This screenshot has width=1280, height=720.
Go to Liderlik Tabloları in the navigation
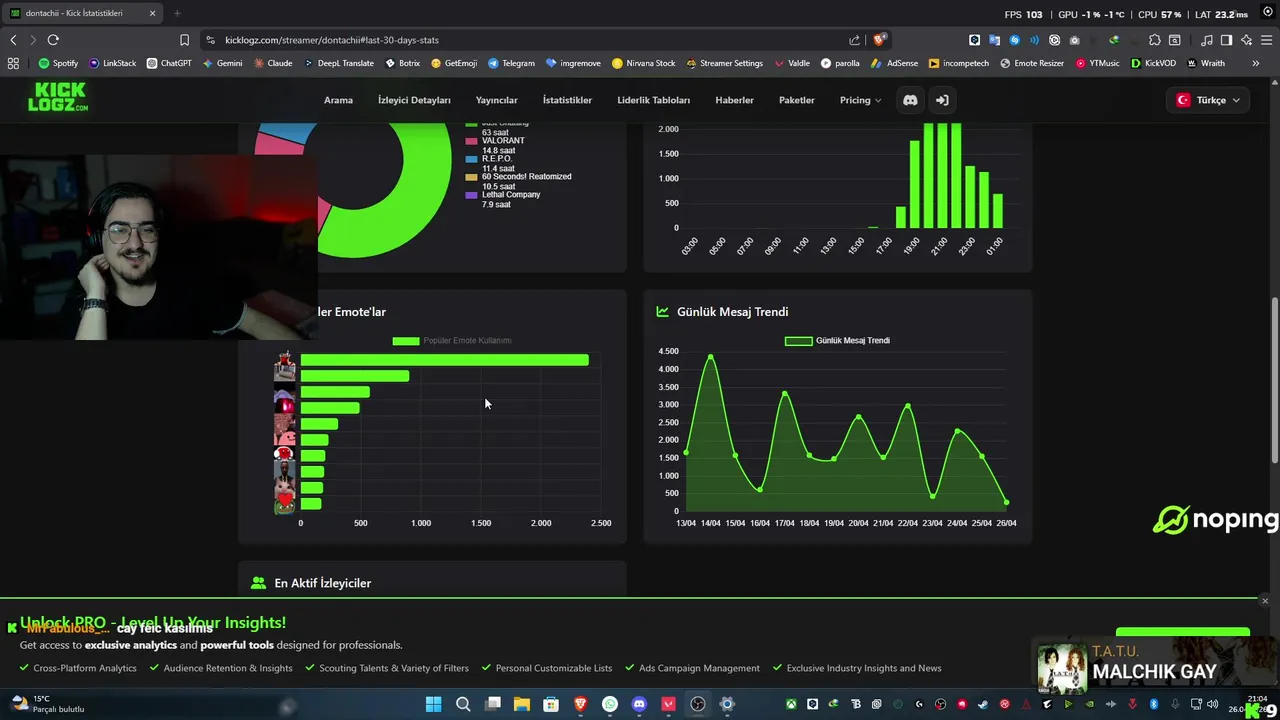pos(653,100)
